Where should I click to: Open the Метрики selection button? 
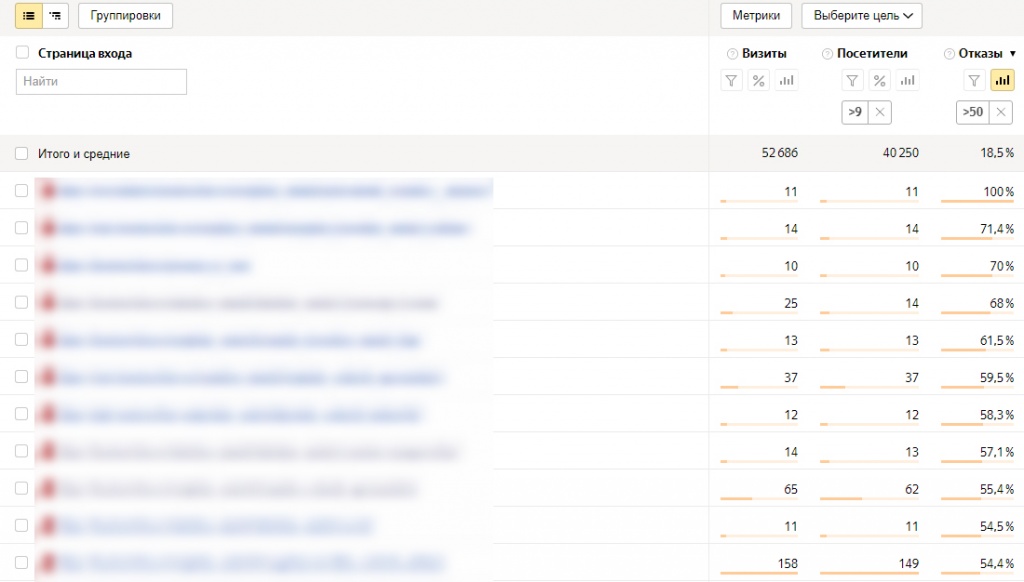[756, 16]
